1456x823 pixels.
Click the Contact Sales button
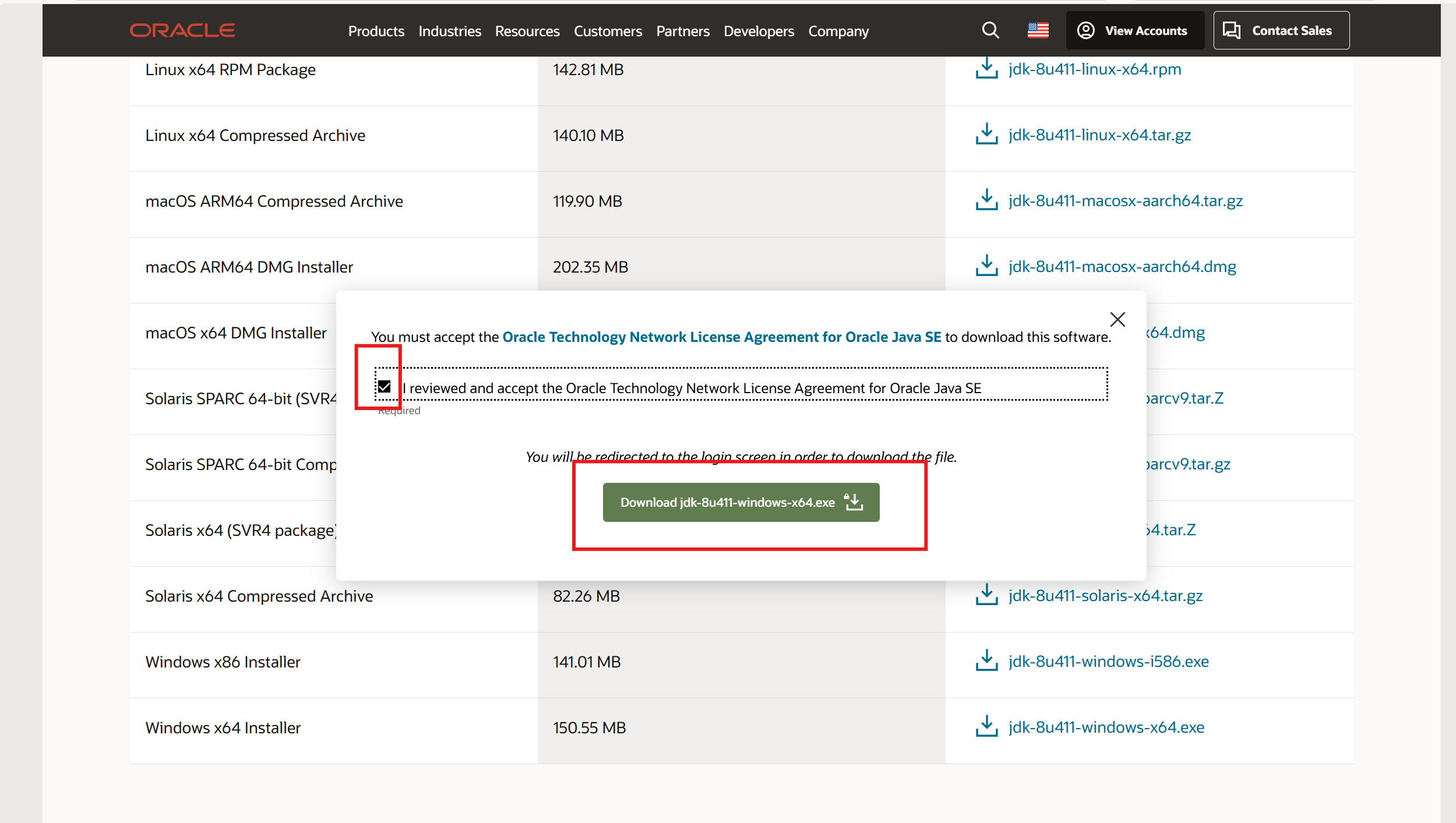coord(1281,30)
